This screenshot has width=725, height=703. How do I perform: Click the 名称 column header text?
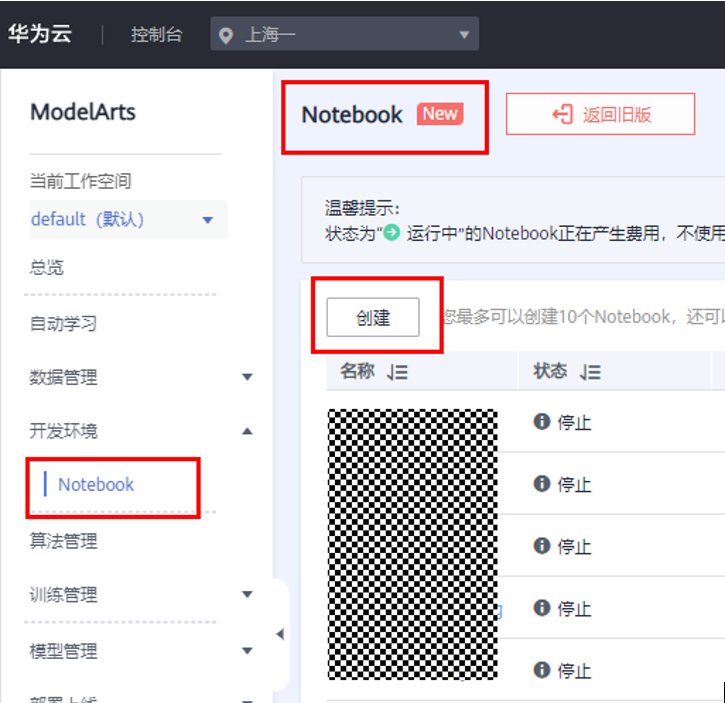pos(357,371)
